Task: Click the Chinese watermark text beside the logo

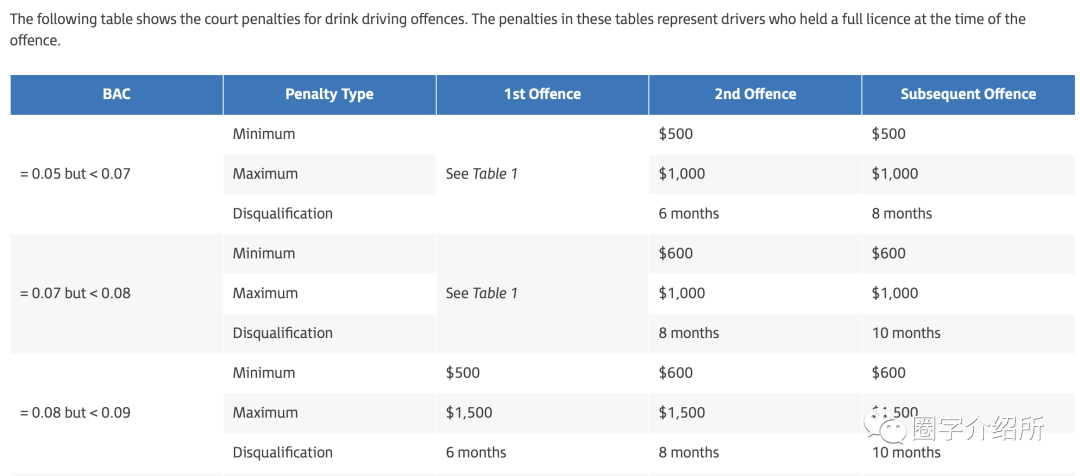Action: (978, 429)
